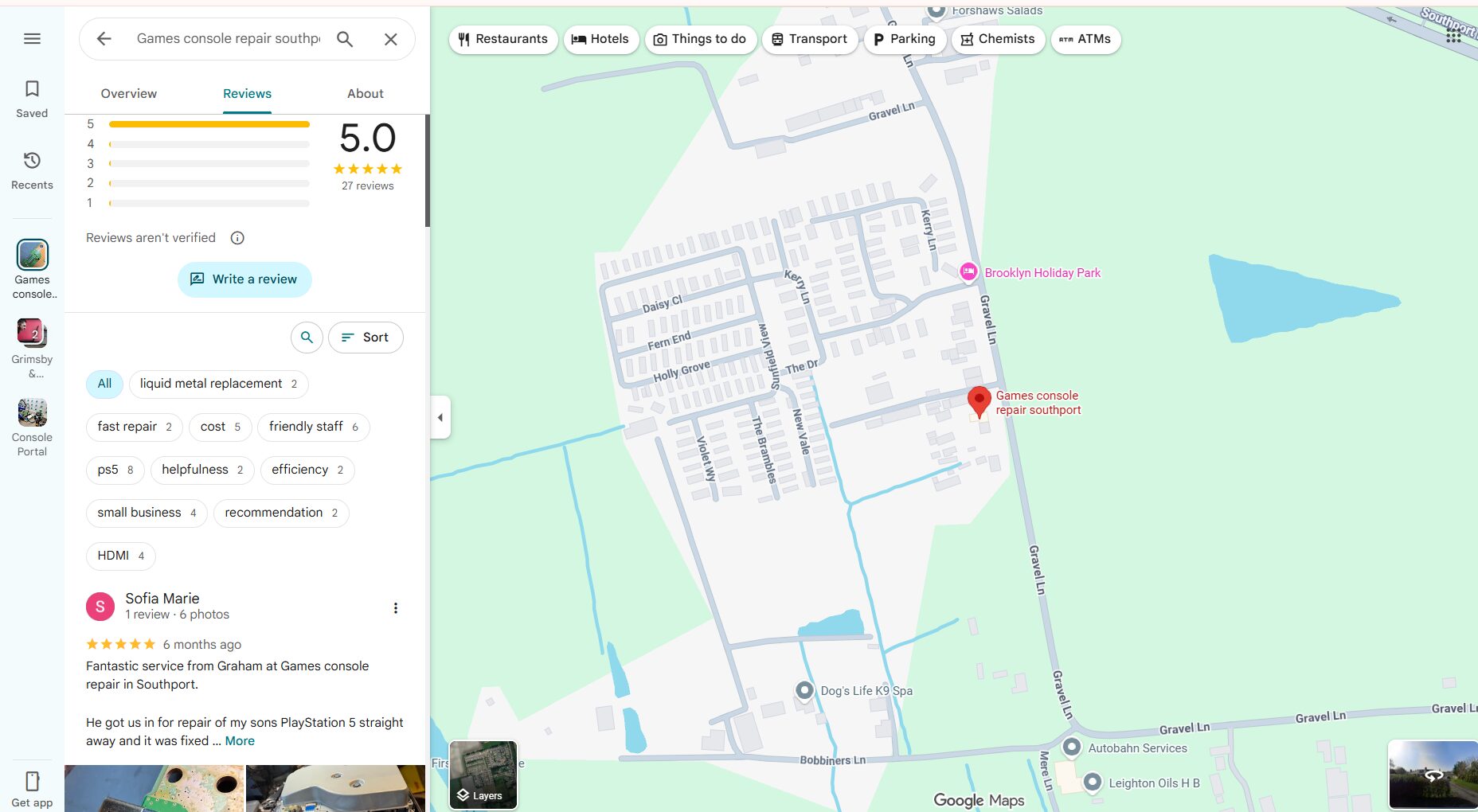Clear search with the X icon
Image resolution: width=1478 pixels, height=812 pixels.
point(391,38)
